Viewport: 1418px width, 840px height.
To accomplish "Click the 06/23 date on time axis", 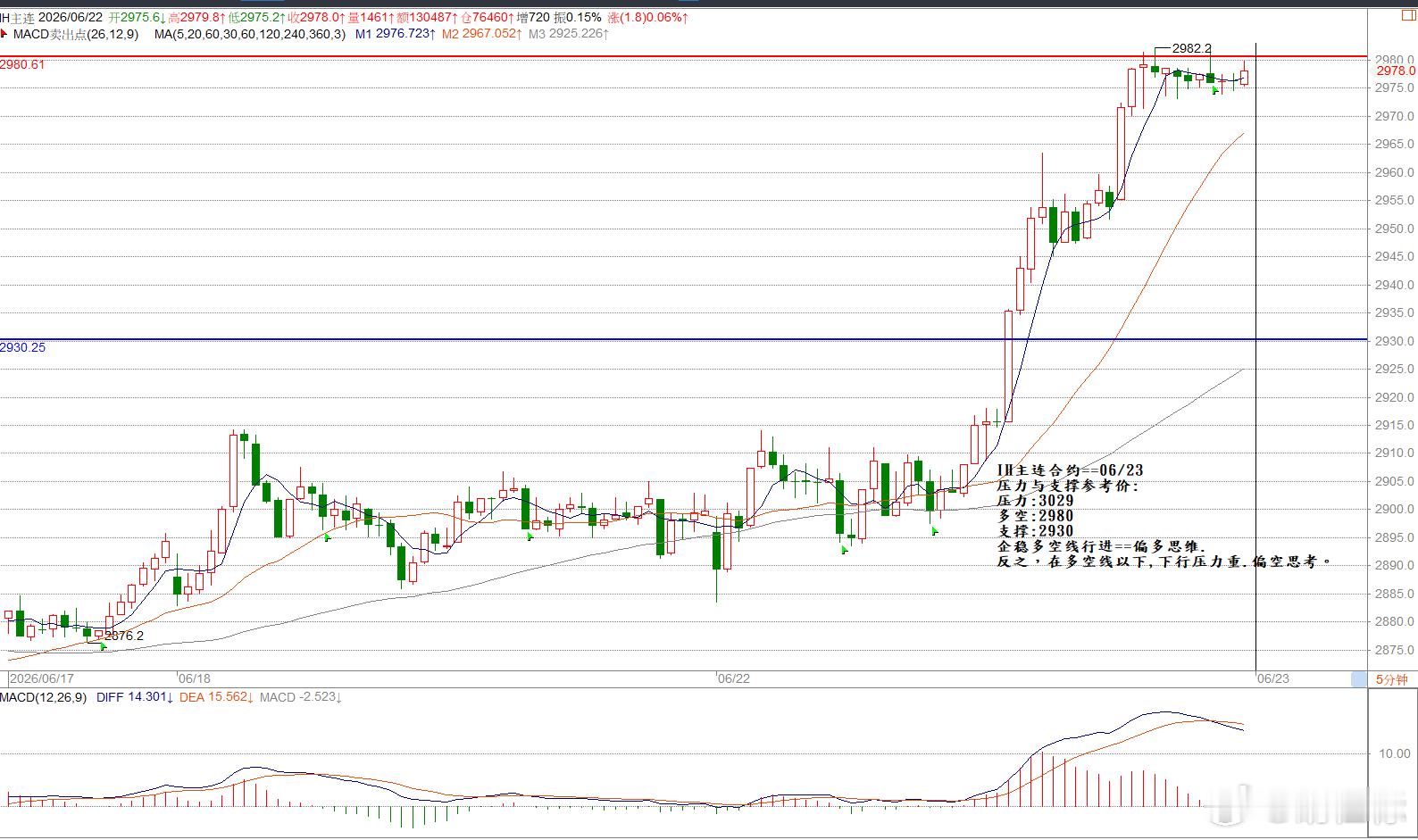I will (x=1273, y=679).
